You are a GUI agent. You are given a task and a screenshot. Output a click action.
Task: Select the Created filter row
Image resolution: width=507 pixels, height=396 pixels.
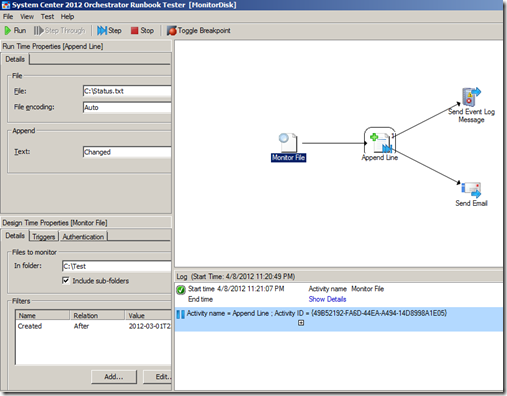[x=93, y=326]
